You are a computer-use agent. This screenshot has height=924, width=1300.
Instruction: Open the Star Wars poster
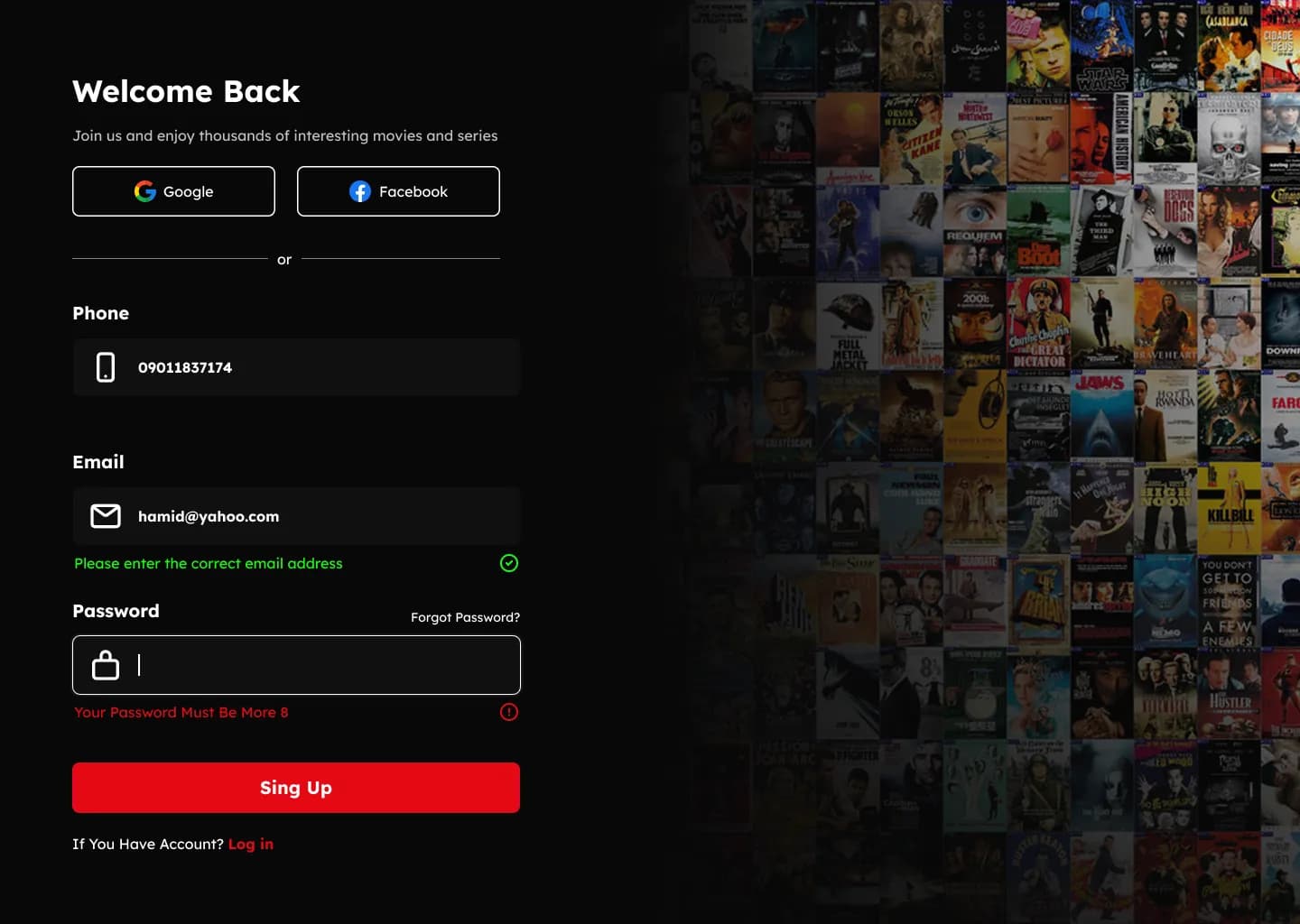click(1101, 45)
